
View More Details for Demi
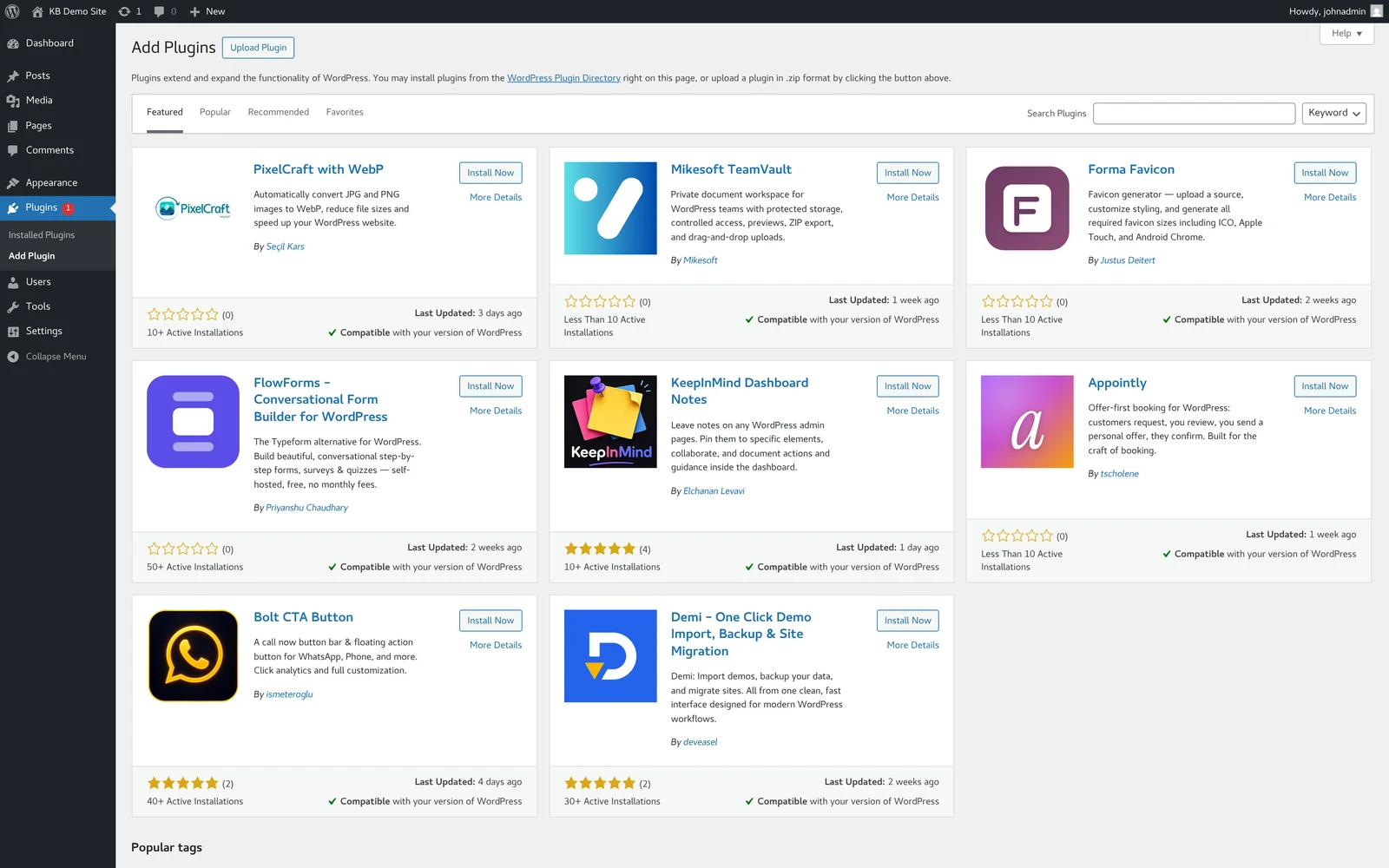point(912,646)
